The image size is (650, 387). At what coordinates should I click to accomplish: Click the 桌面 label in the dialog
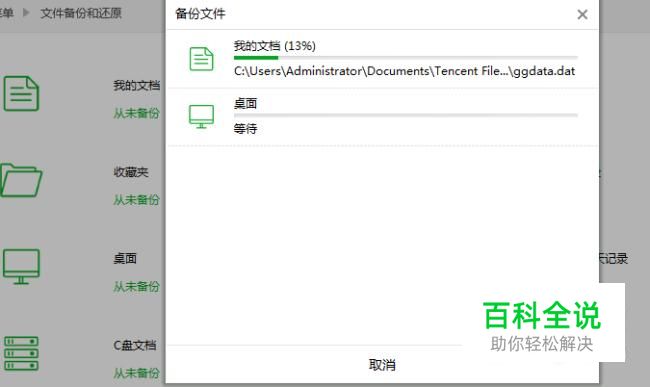tap(245, 103)
